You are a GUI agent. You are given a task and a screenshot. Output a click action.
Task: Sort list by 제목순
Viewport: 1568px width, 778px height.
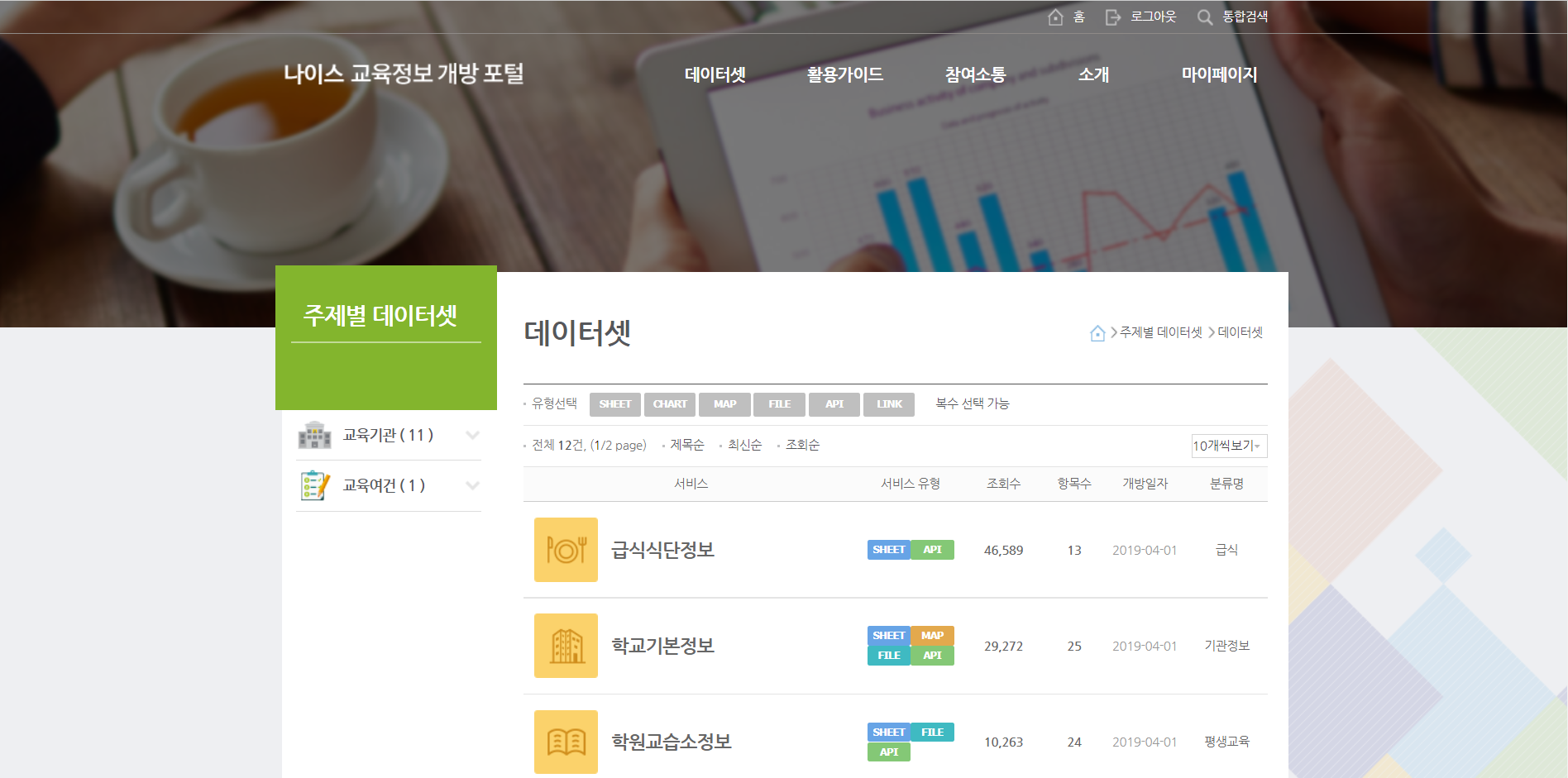pyautogui.click(x=687, y=445)
